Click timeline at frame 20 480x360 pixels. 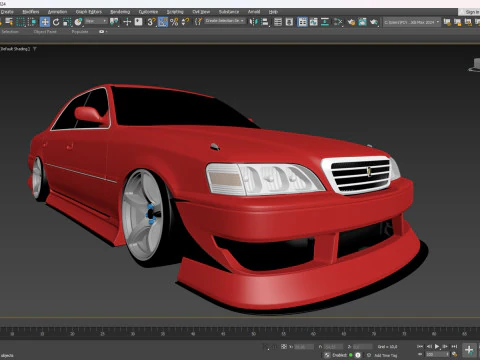[x=72, y=334]
